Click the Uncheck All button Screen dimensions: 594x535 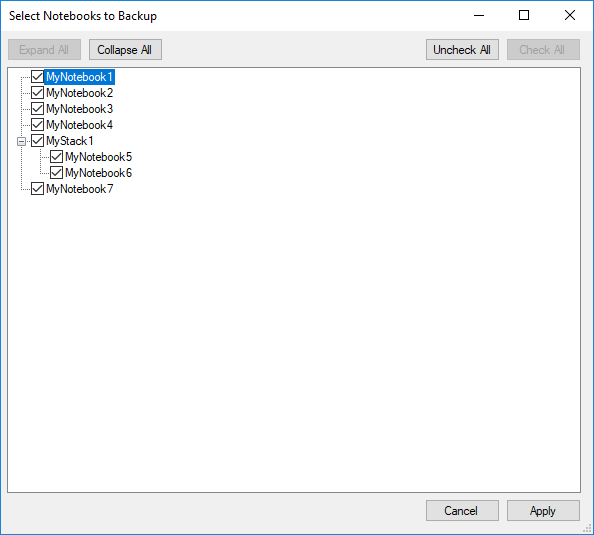click(462, 50)
